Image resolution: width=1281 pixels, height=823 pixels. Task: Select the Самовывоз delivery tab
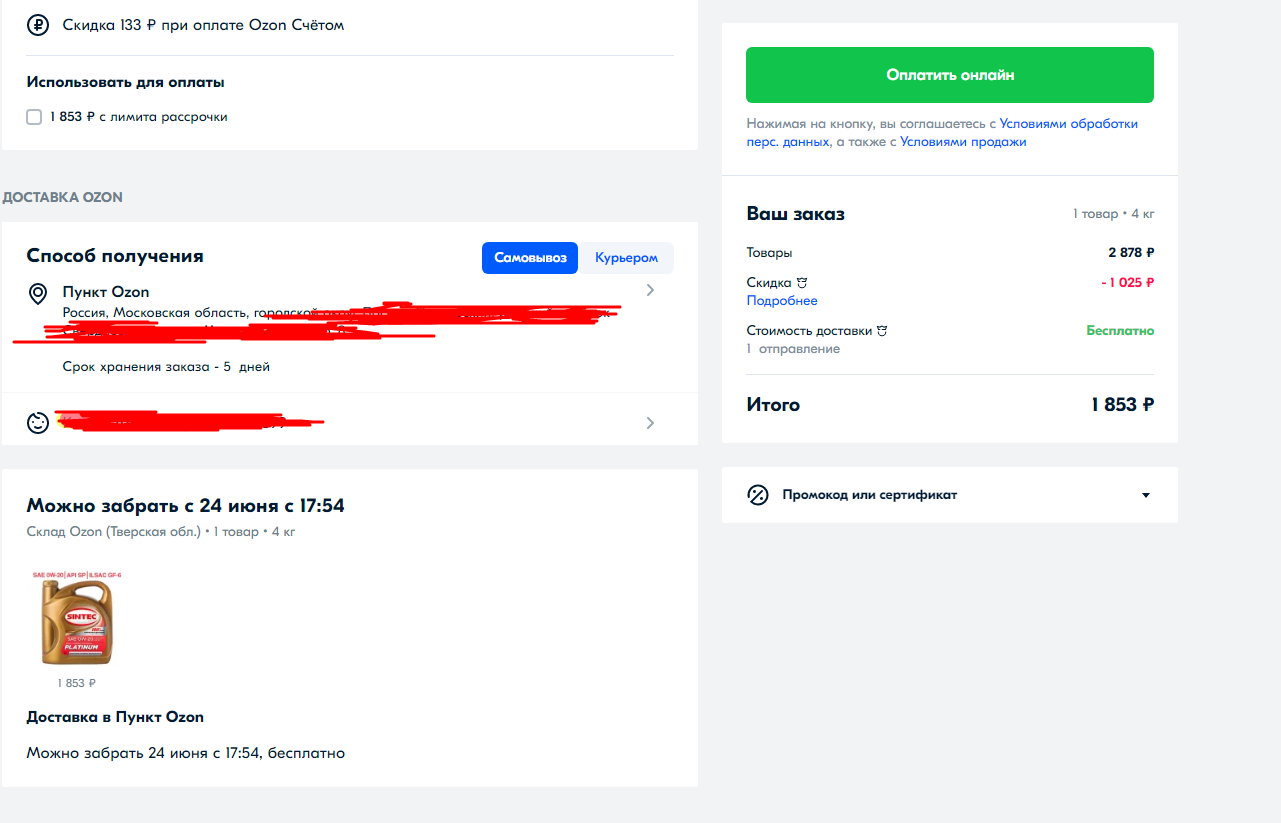[531, 258]
